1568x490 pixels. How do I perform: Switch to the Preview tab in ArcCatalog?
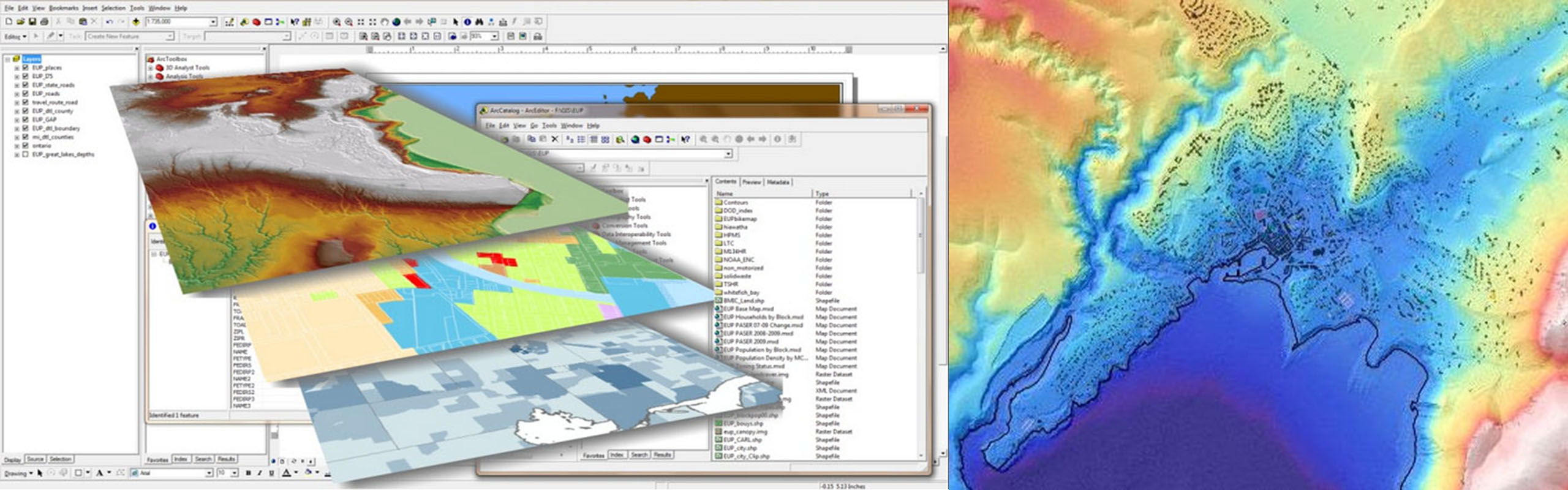[752, 182]
